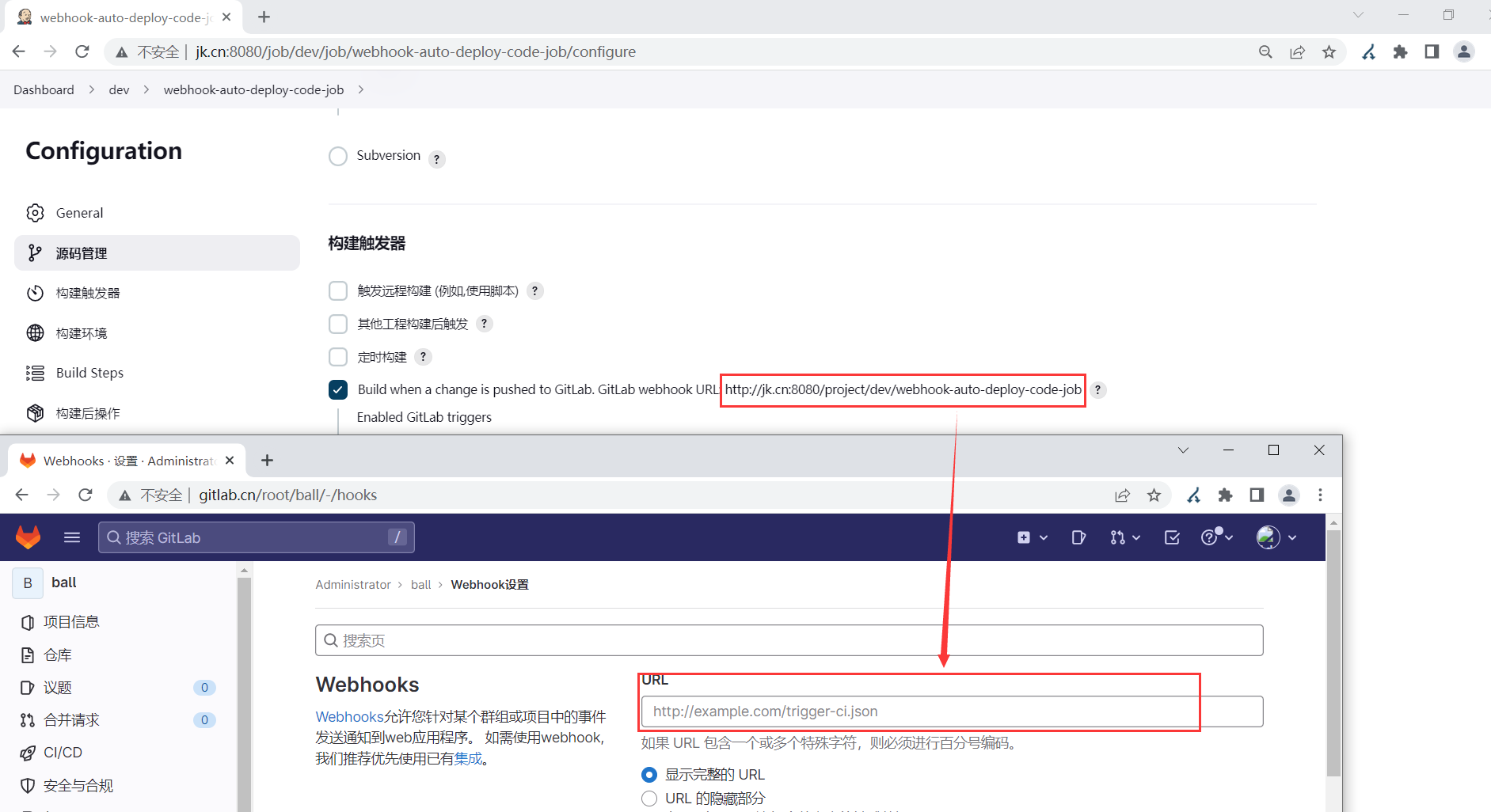The height and width of the screenshot is (812, 1491).
Task: Open zoom magnifier in Jenkins address bar
Action: 1265,51
